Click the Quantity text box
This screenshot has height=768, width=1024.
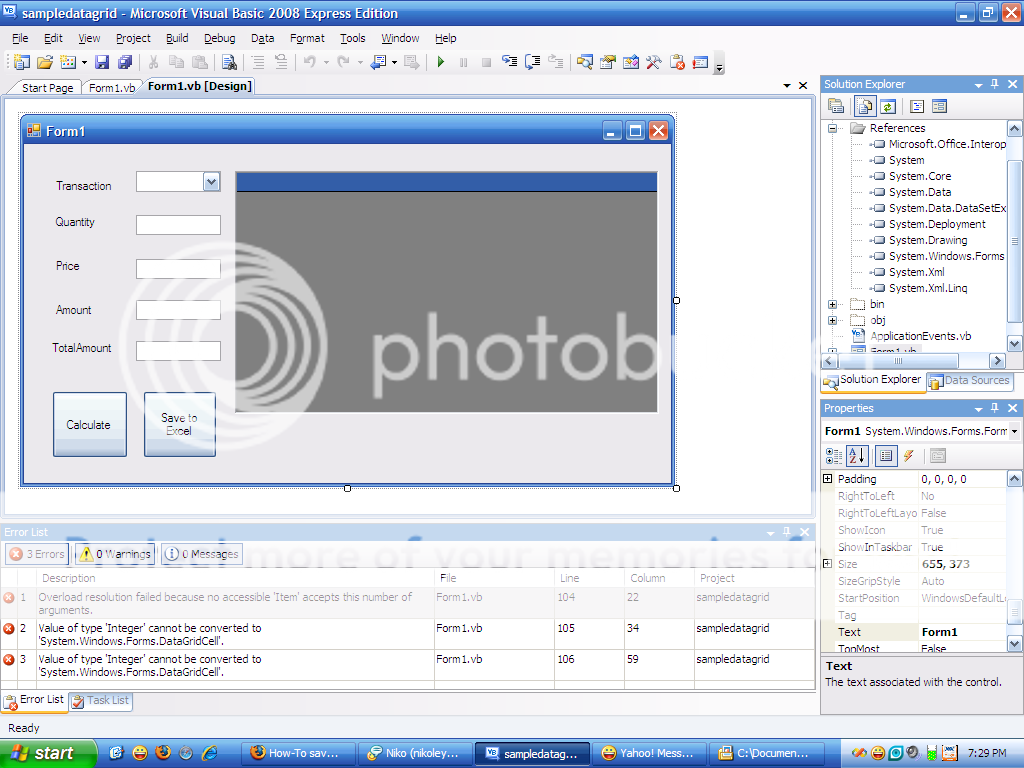tap(178, 225)
